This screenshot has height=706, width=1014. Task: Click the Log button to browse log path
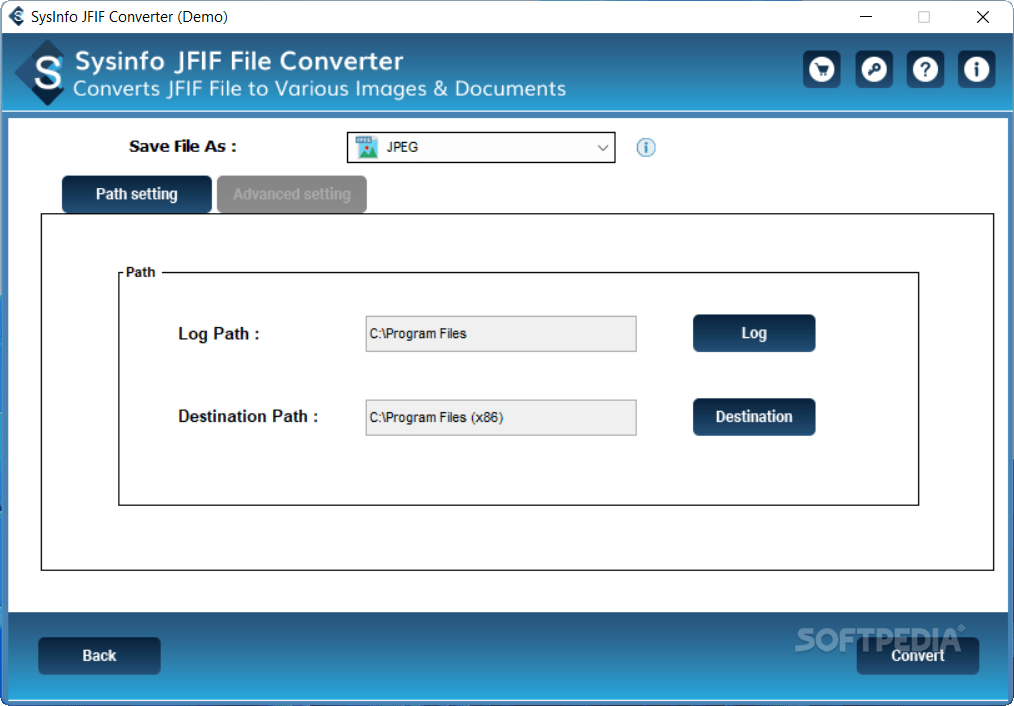coord(754,333)
